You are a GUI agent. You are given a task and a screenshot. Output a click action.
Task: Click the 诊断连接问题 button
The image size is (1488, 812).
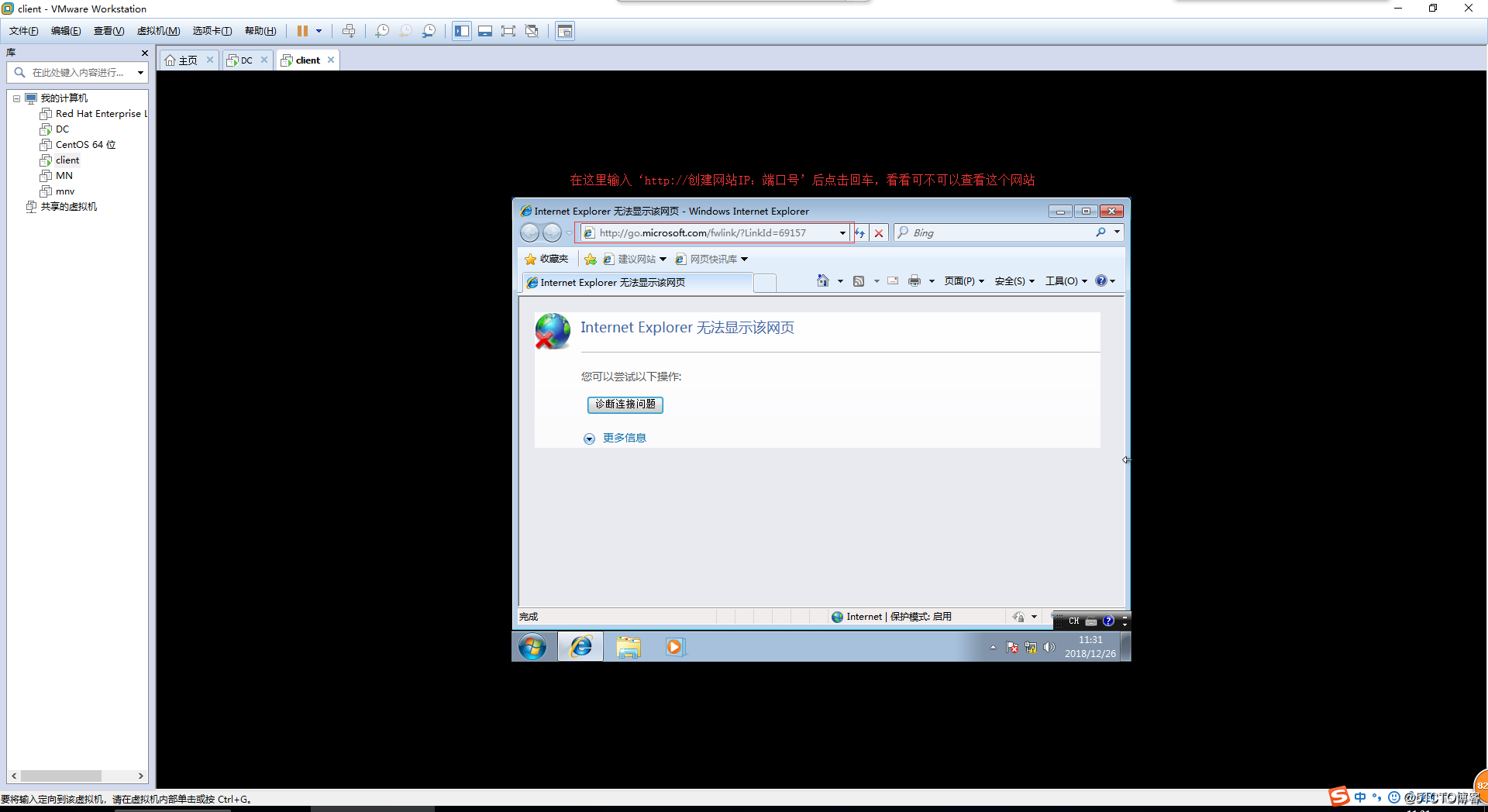coord(625,404)
